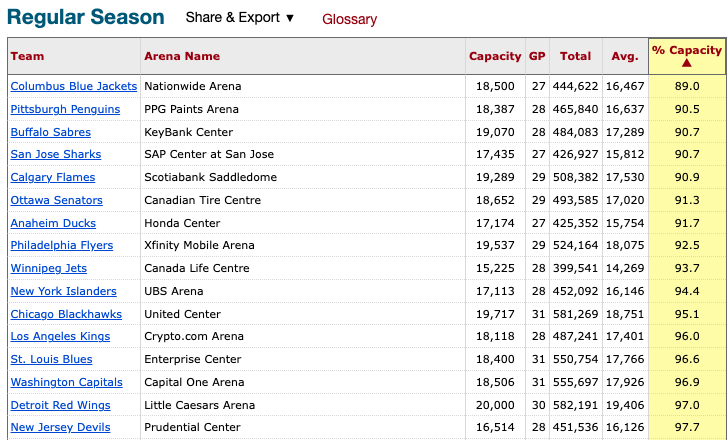Click the 18,500 capacity value
The image size is (728, 440).
click(495, 86)
